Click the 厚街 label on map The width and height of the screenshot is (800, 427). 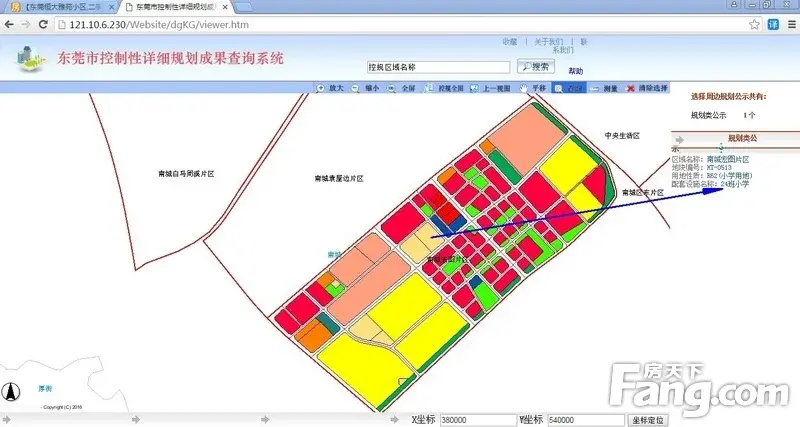pyautogui.click(x=45, y=388)
